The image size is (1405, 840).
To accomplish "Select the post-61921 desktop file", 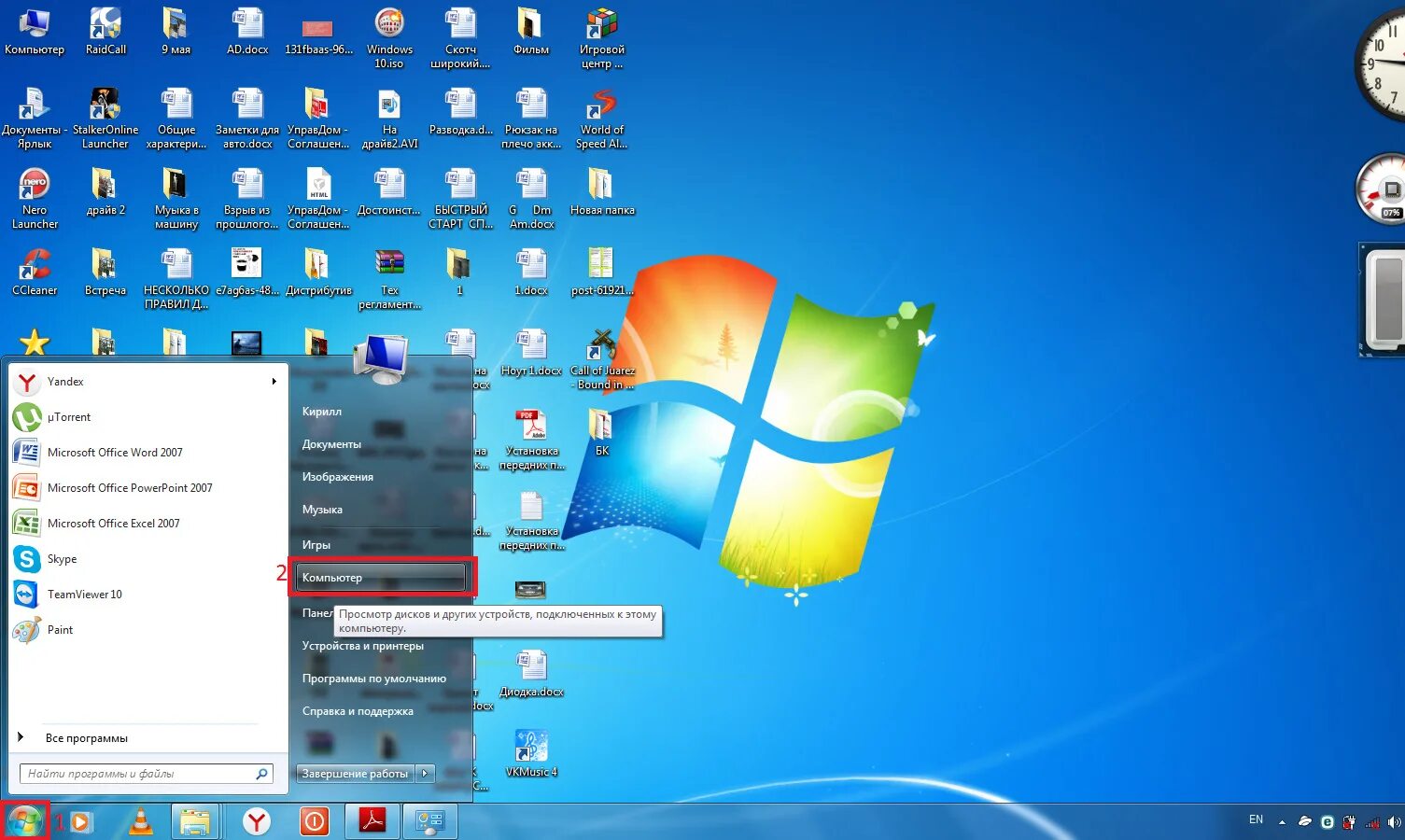I will 602,273.
